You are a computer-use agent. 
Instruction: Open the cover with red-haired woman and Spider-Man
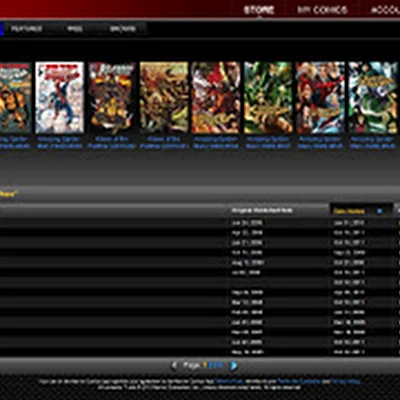pyautogui.click(x=320, y=98)
